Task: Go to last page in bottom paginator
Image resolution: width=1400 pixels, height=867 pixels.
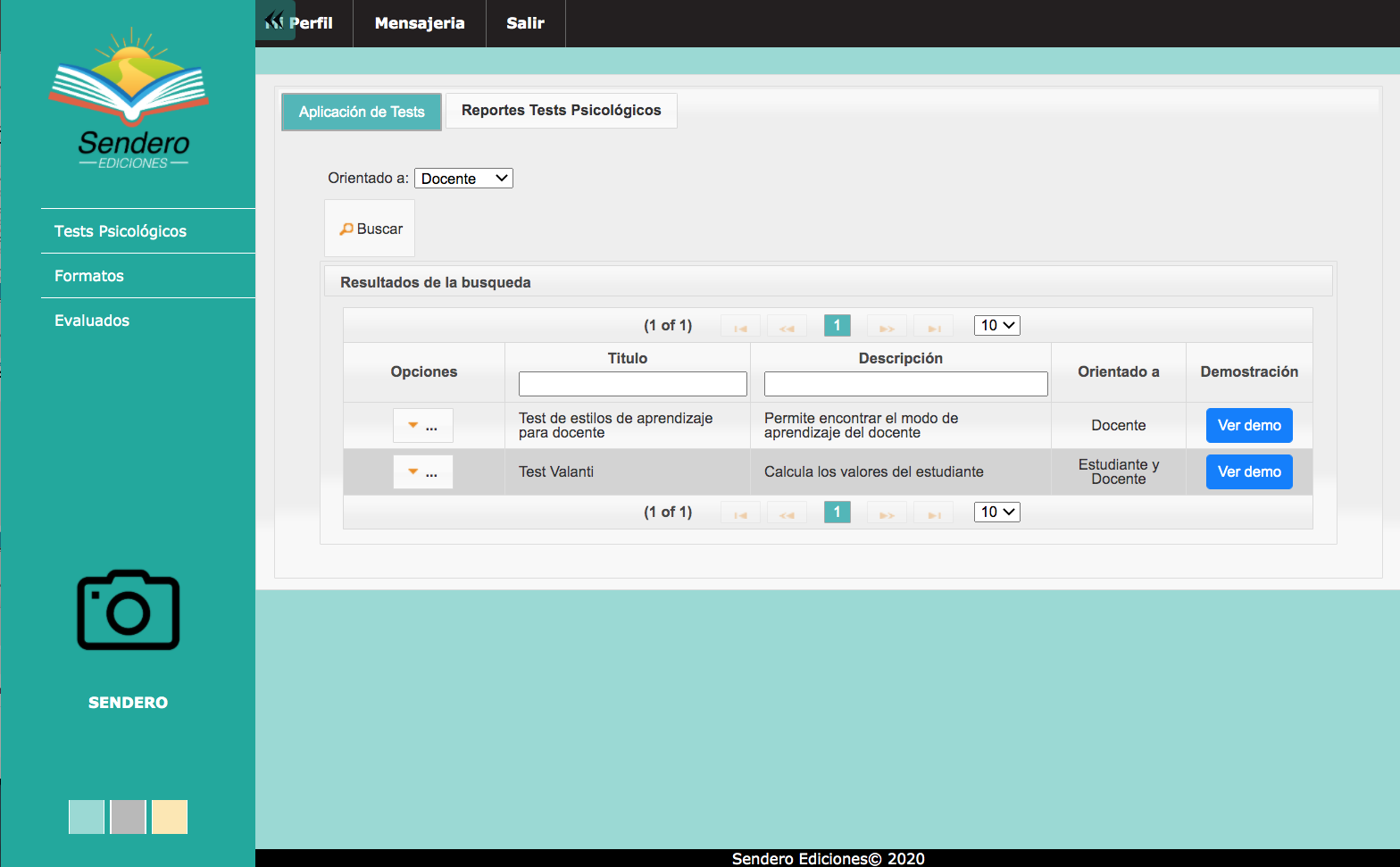Action: [x=933, y=513]
